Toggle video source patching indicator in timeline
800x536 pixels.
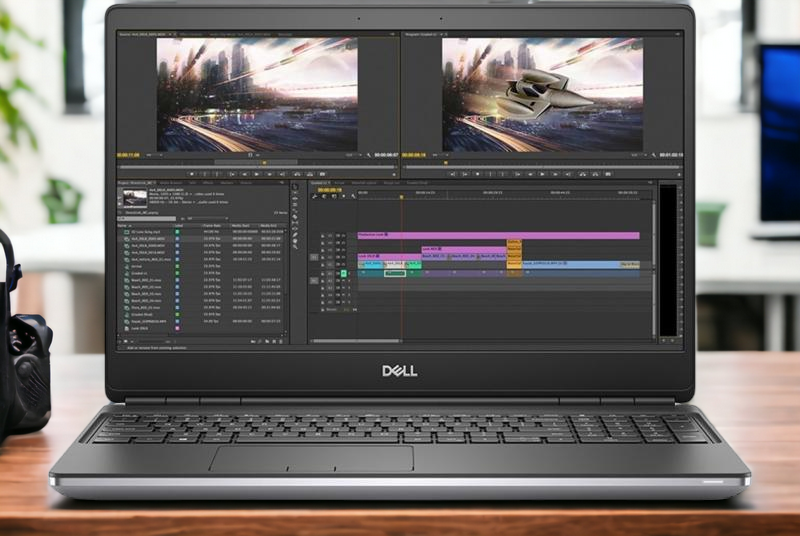(314, 258)
